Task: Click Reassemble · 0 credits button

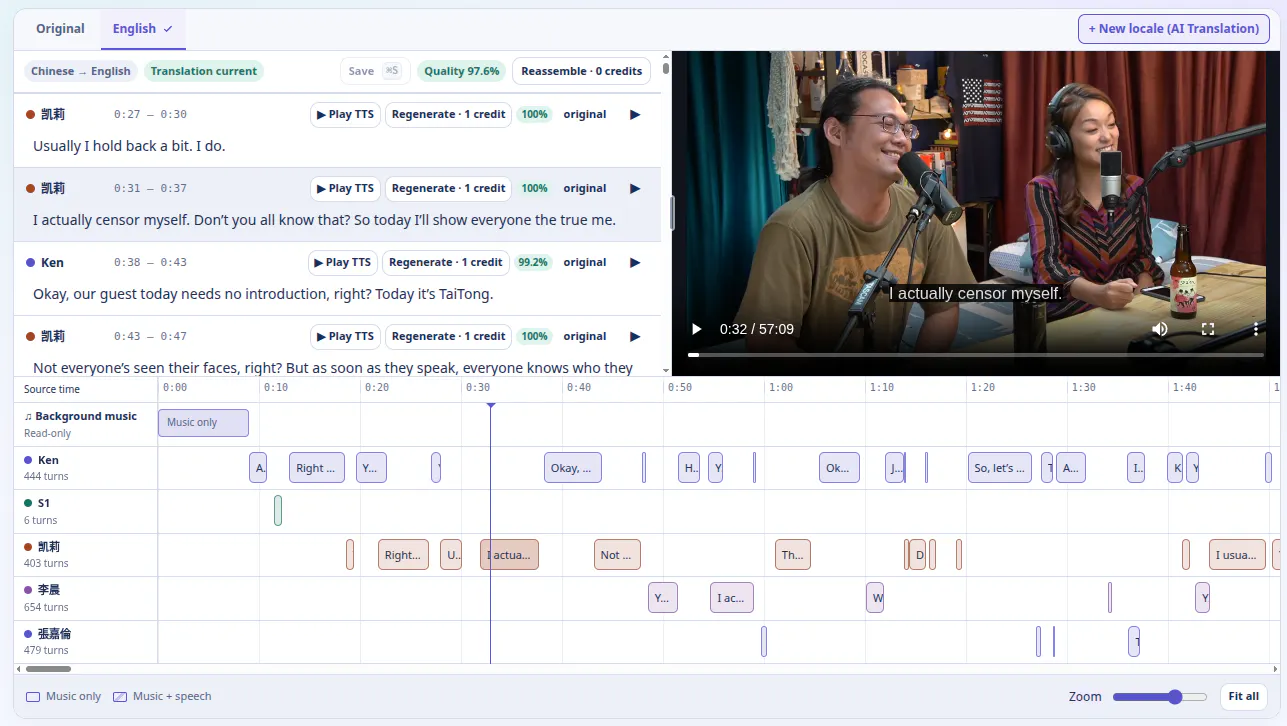Action: coord(581,72)
